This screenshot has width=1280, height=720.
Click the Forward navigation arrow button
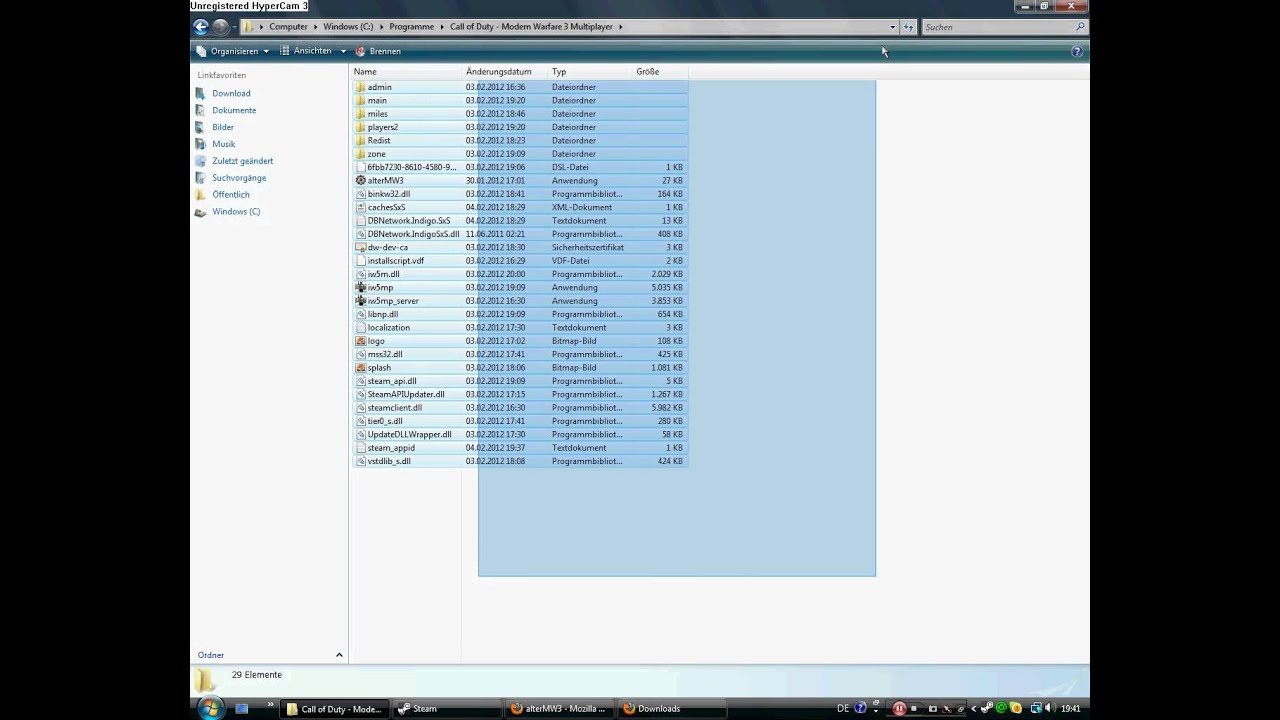coord(220,27)
